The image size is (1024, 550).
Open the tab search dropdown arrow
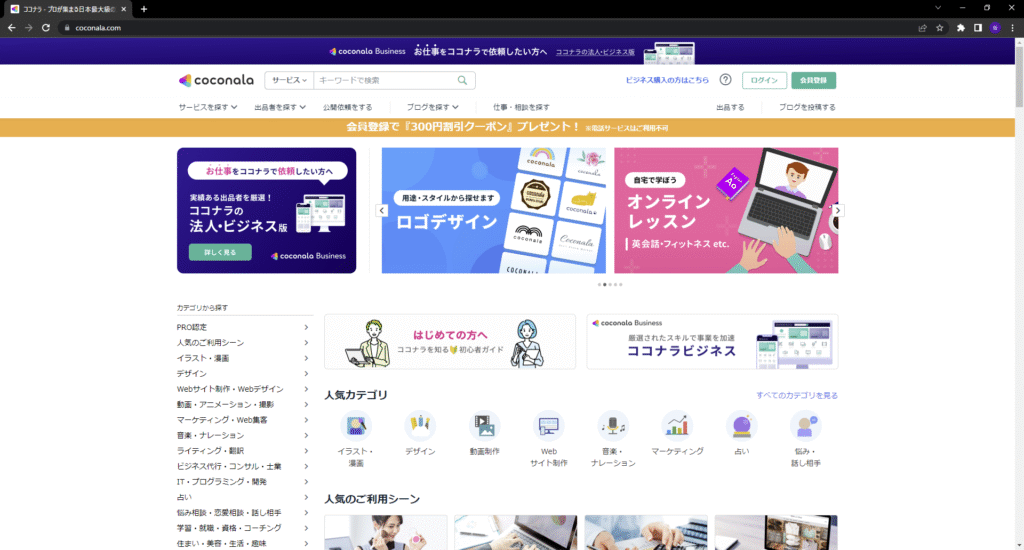pyautogui.click(x=938, y=8)
